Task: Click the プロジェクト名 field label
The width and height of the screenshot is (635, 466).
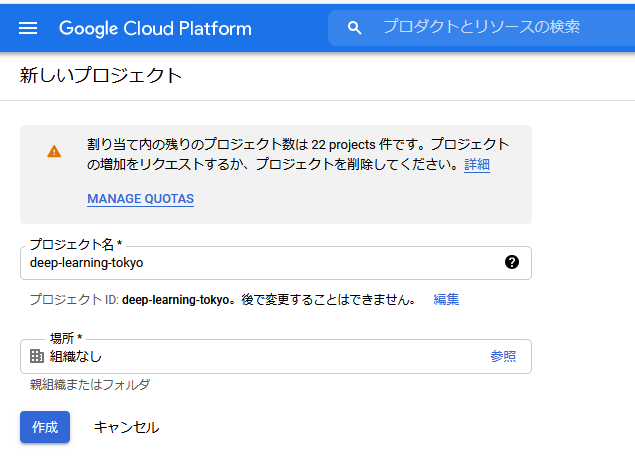Action: pos(76,244)
